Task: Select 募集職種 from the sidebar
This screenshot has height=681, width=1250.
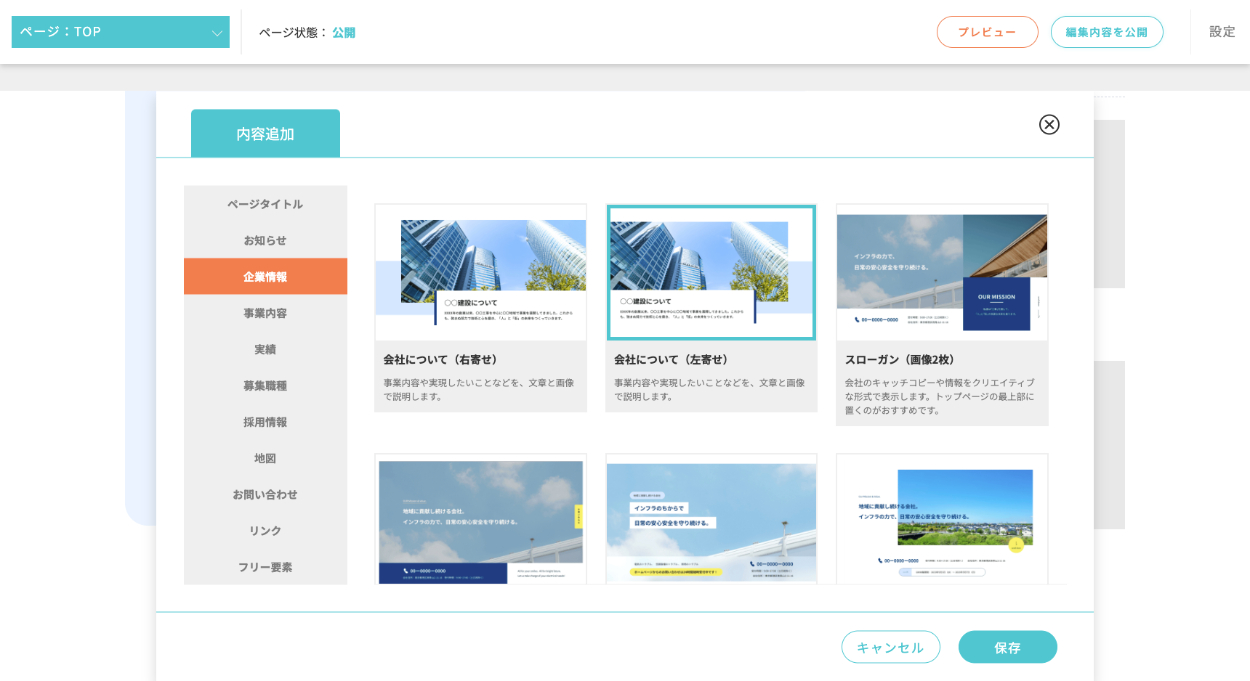Action: tap(265, 385)
